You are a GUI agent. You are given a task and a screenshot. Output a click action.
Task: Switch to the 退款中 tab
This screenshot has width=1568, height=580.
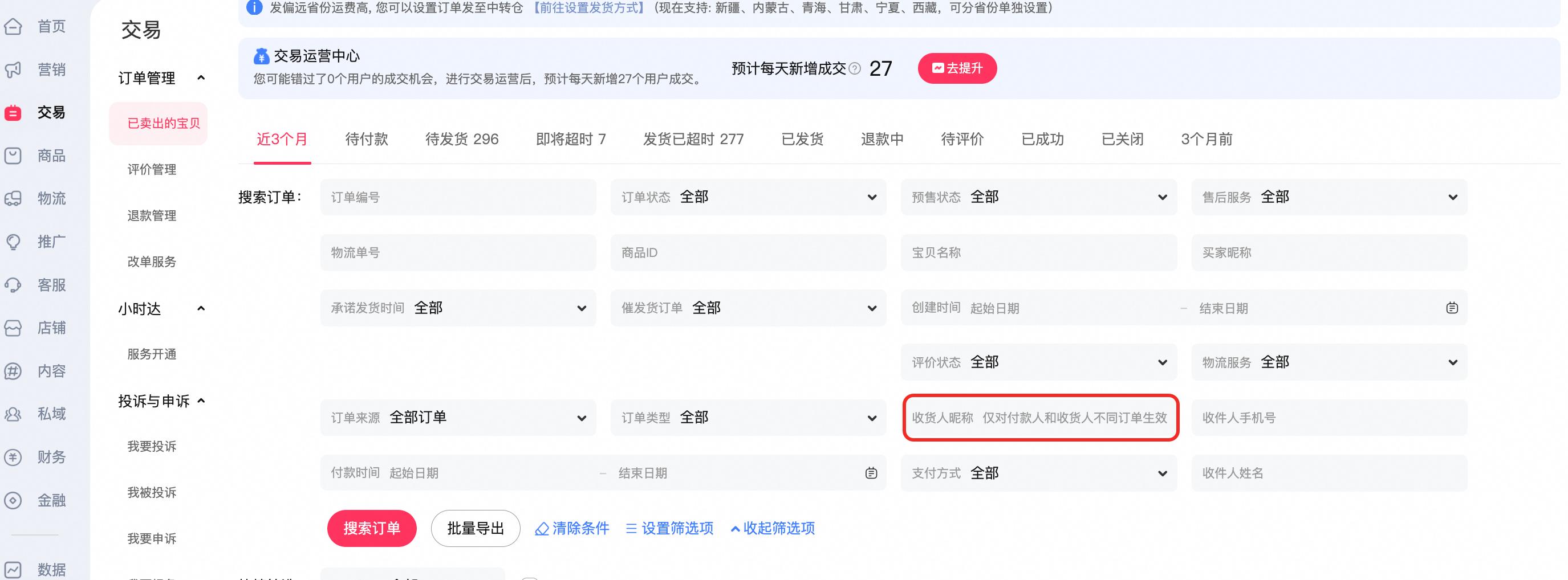click(x=882, y=139)
